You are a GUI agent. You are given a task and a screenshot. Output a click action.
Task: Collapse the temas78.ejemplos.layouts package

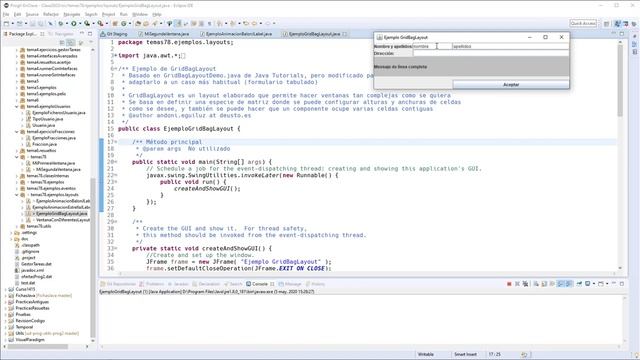17,195
